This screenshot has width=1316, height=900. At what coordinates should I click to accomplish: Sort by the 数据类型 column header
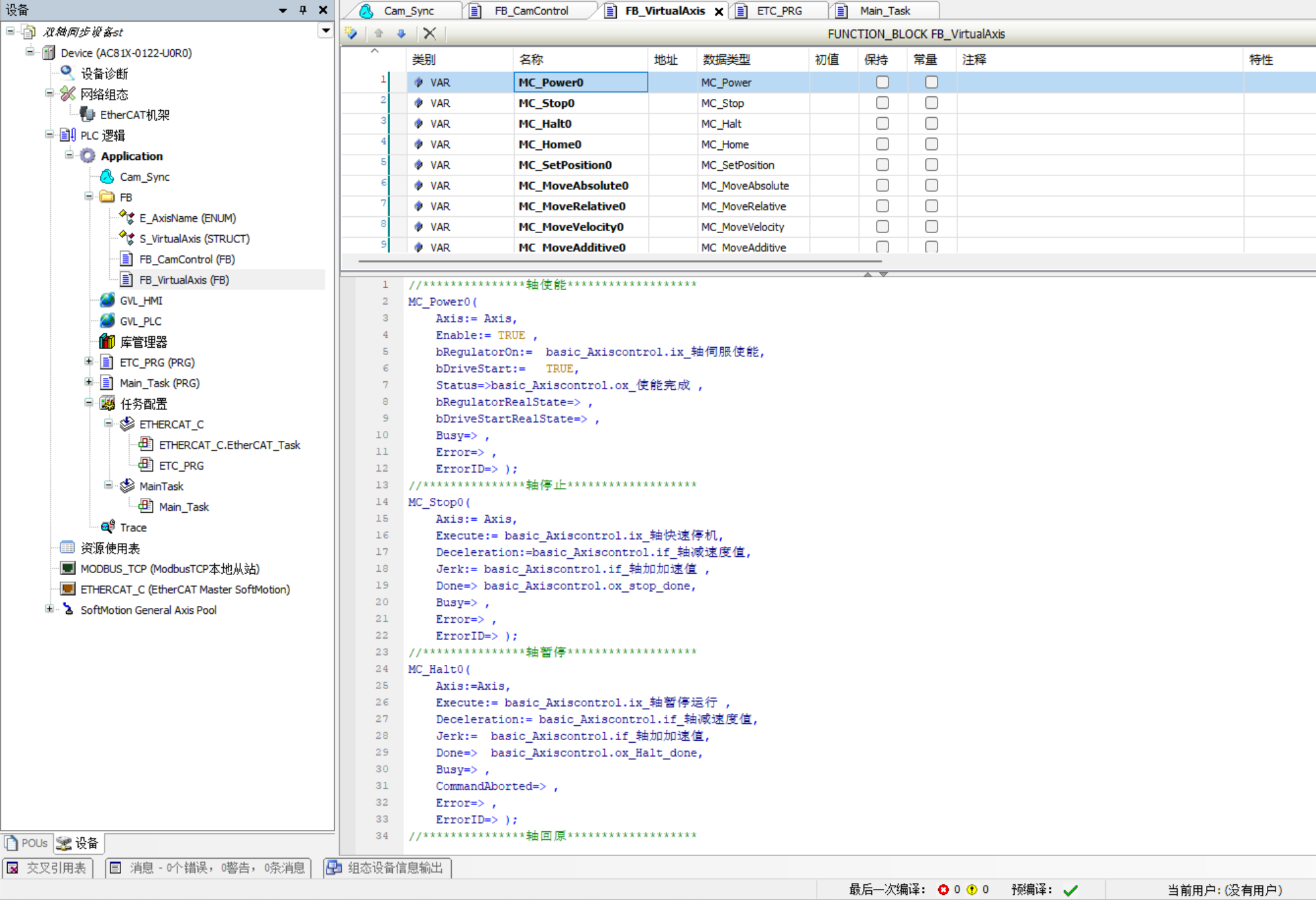point(752,60)
